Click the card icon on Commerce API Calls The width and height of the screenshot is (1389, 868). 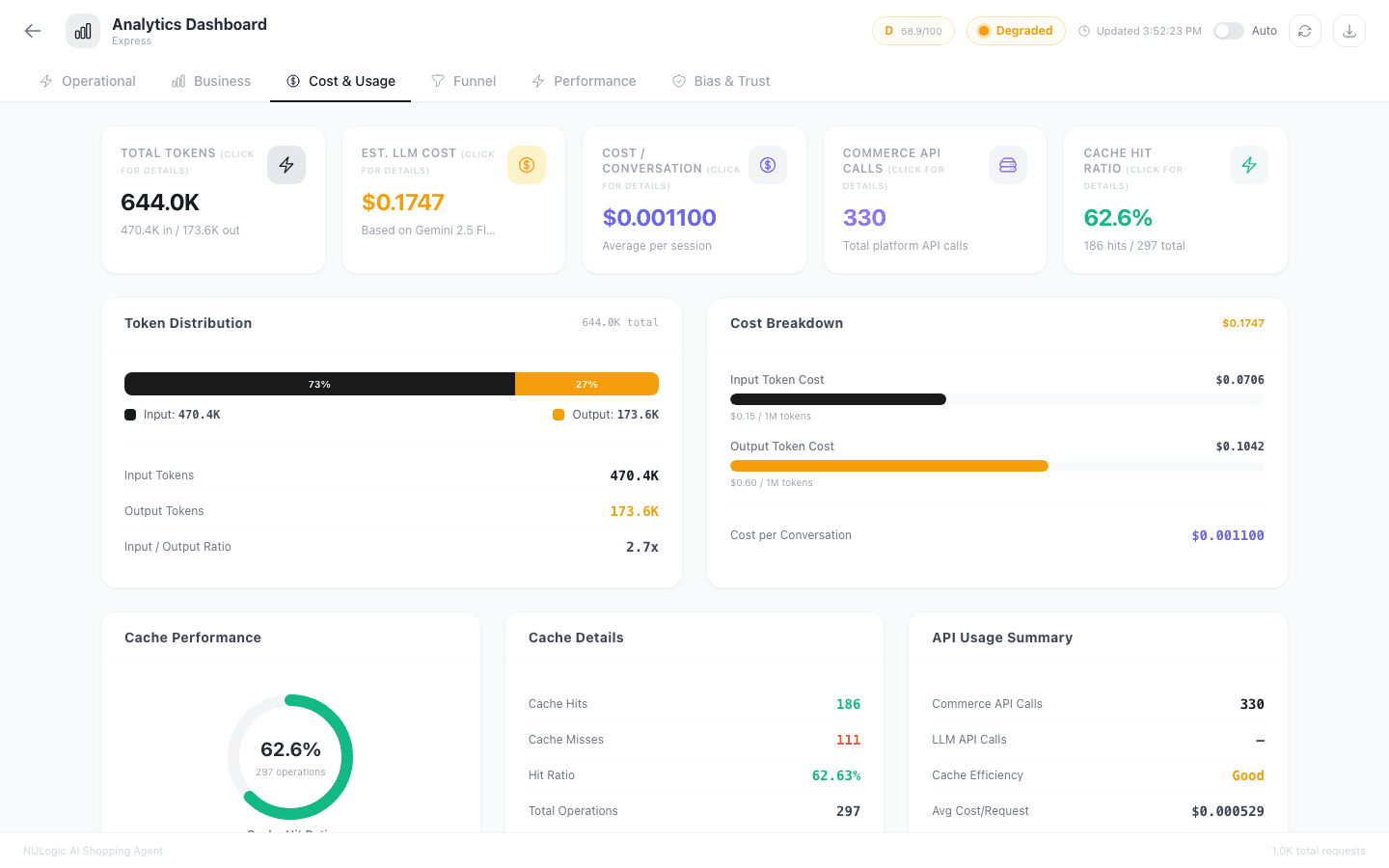(x=1008, y=165)
